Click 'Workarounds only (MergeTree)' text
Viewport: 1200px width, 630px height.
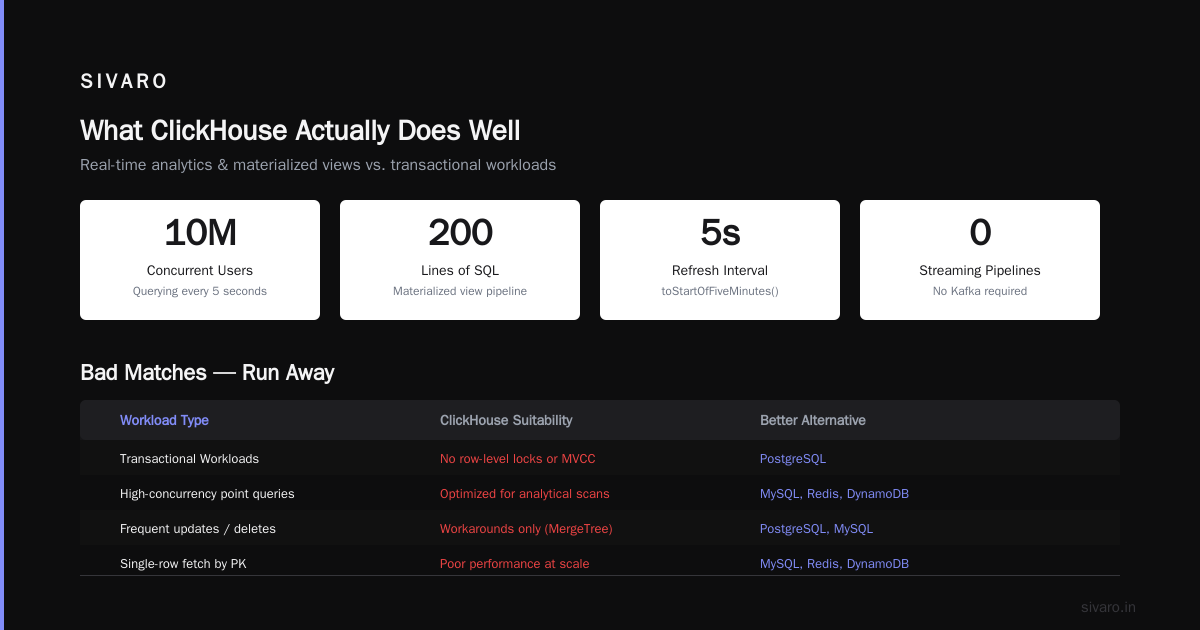click(x=526, y=529)
